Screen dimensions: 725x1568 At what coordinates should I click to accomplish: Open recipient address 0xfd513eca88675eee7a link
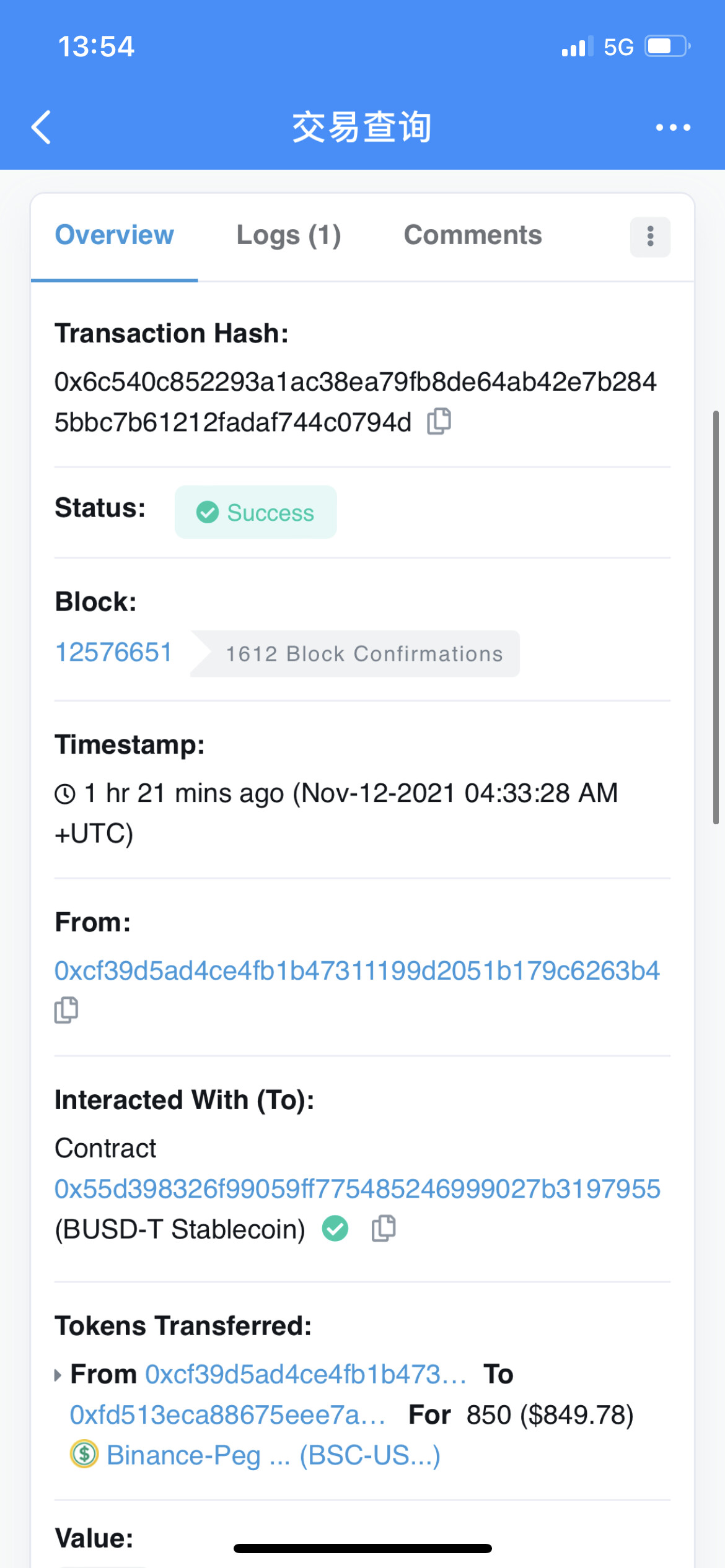227,1415
